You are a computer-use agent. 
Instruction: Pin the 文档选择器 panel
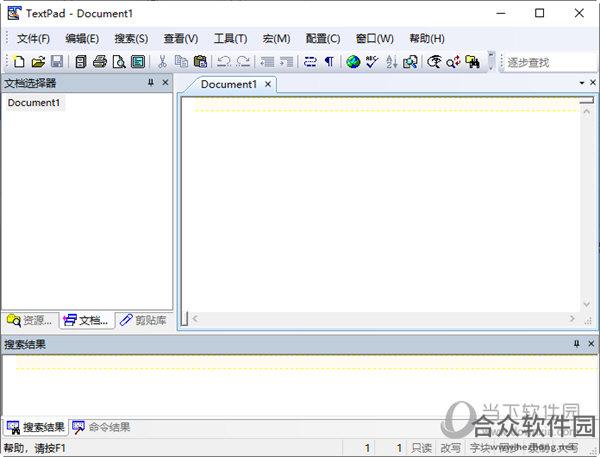click(x=151, y=82)
